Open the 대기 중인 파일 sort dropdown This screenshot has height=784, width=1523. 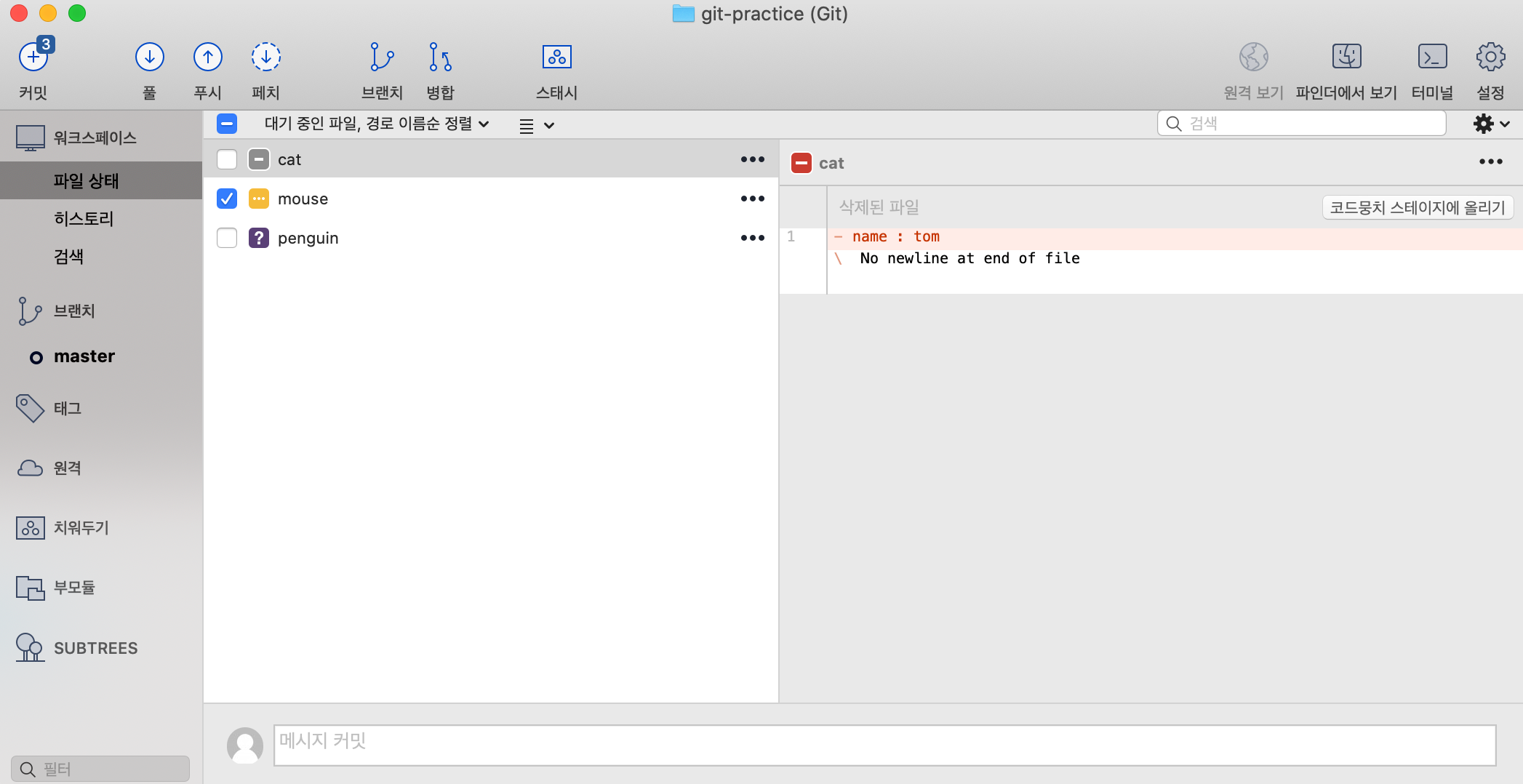[376, 124]
